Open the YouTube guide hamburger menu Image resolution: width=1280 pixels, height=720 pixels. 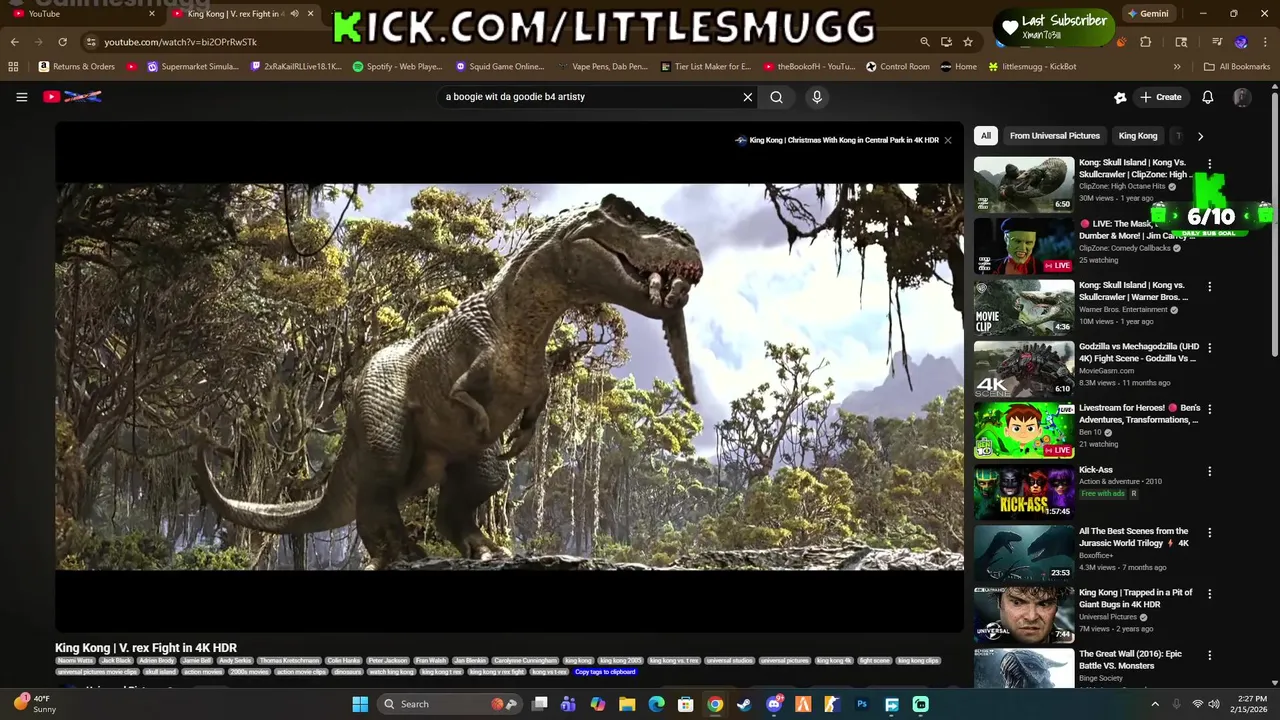click(x=21, y=97)
